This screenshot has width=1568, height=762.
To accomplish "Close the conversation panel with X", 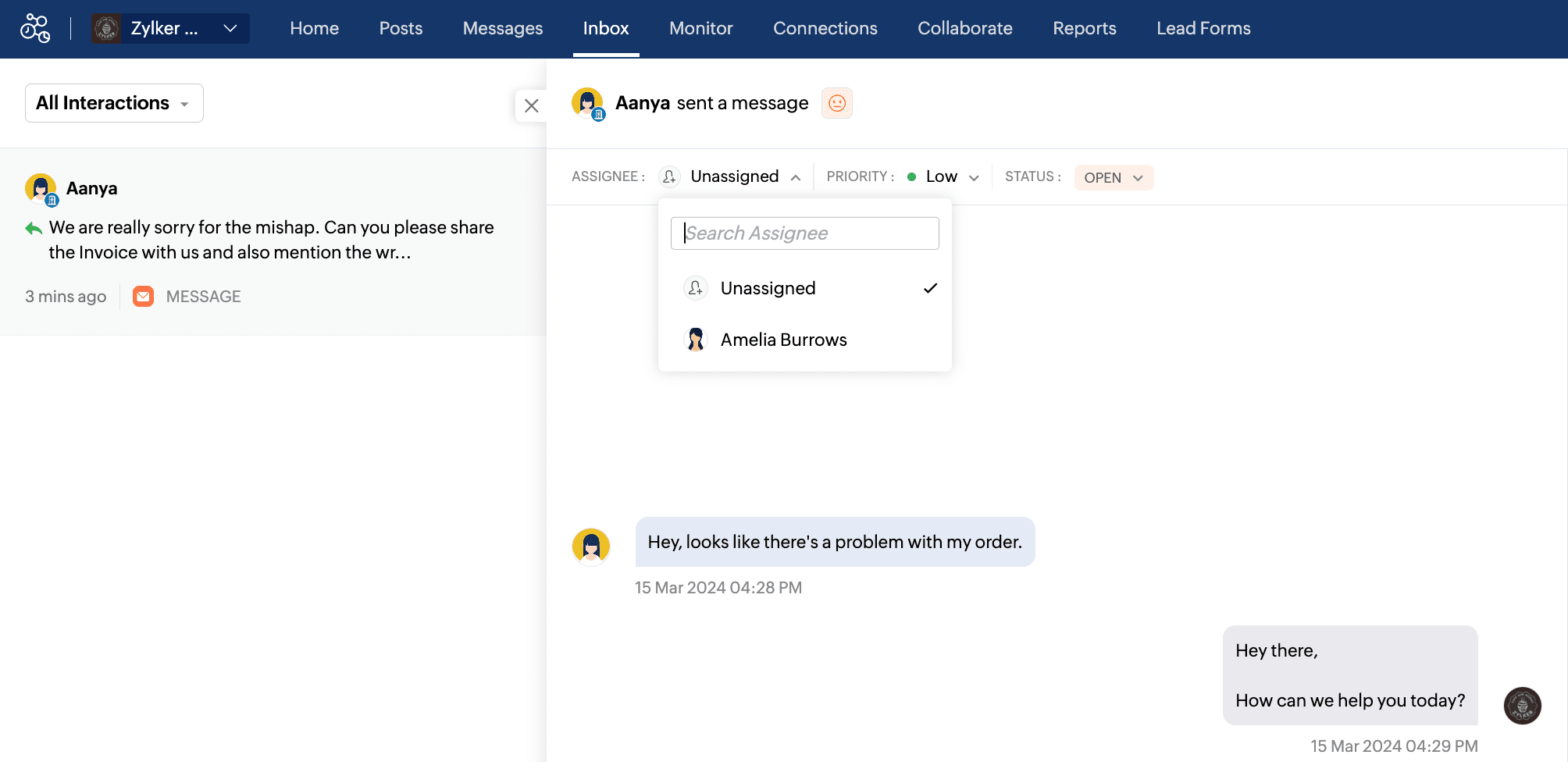I will point(532,105).
